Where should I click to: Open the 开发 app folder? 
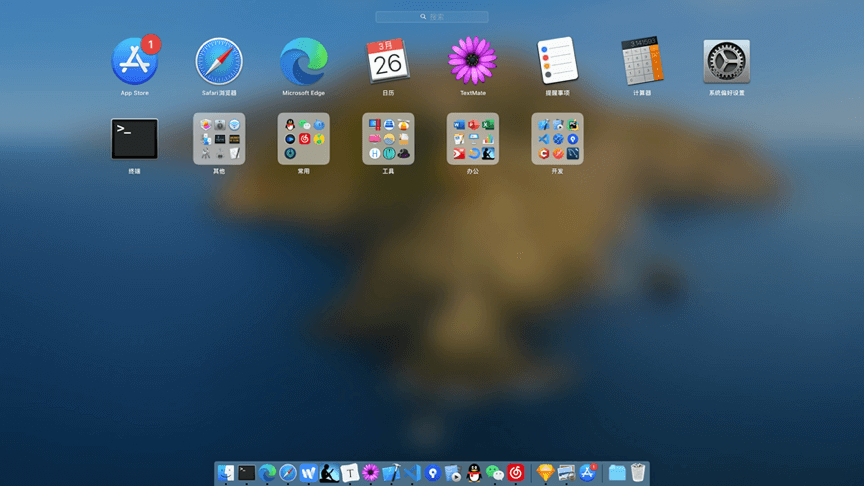pyautogui.click(x=557, y=139)
